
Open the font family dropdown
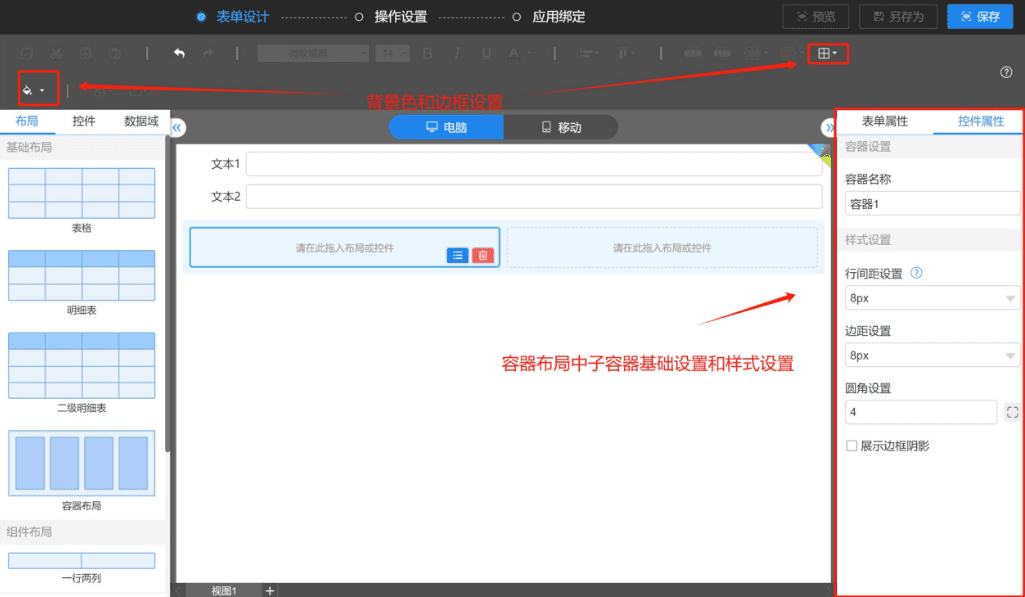[313, 54]
